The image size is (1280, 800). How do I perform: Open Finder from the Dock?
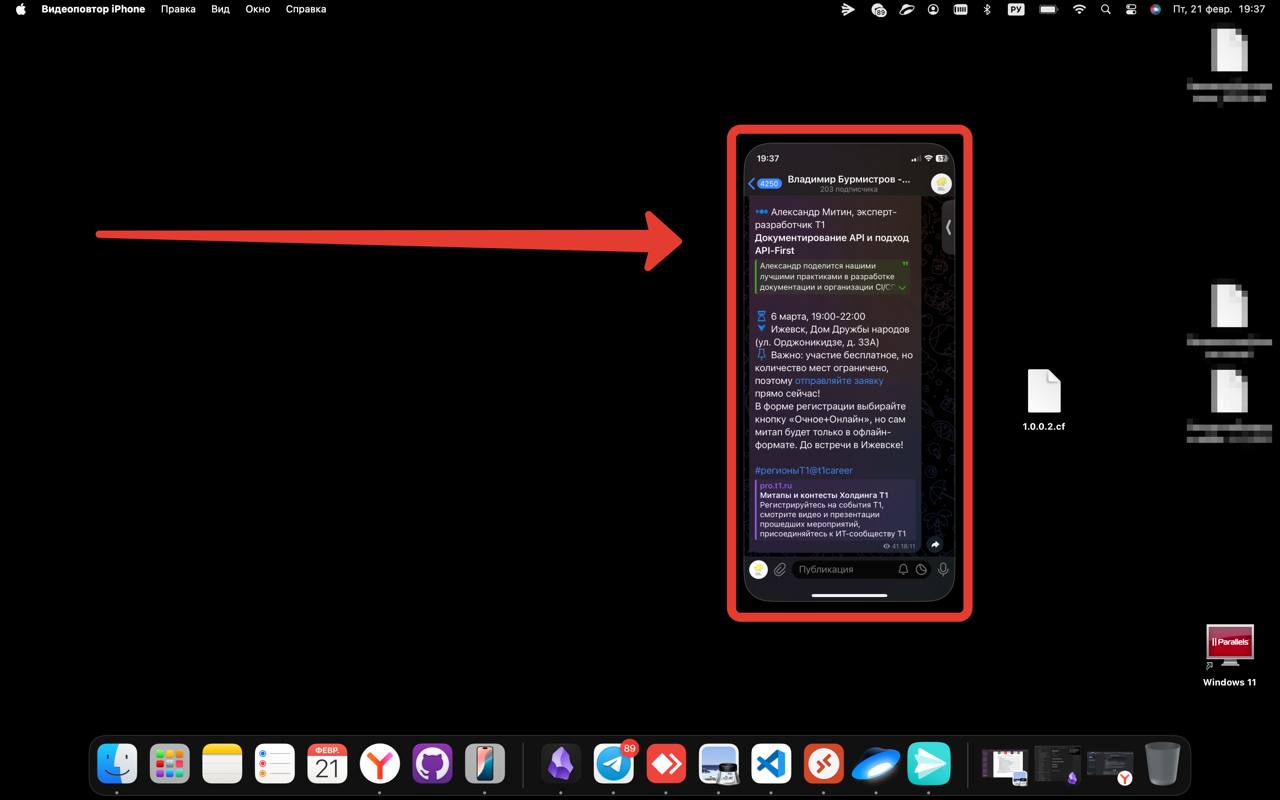coord(117,765)
